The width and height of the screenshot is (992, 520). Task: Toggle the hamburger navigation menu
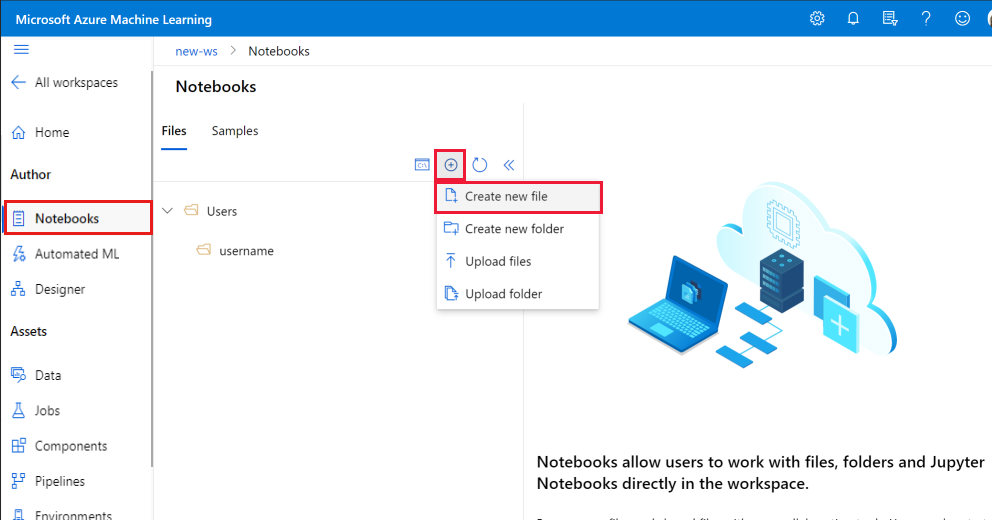(x=22, y=49)
